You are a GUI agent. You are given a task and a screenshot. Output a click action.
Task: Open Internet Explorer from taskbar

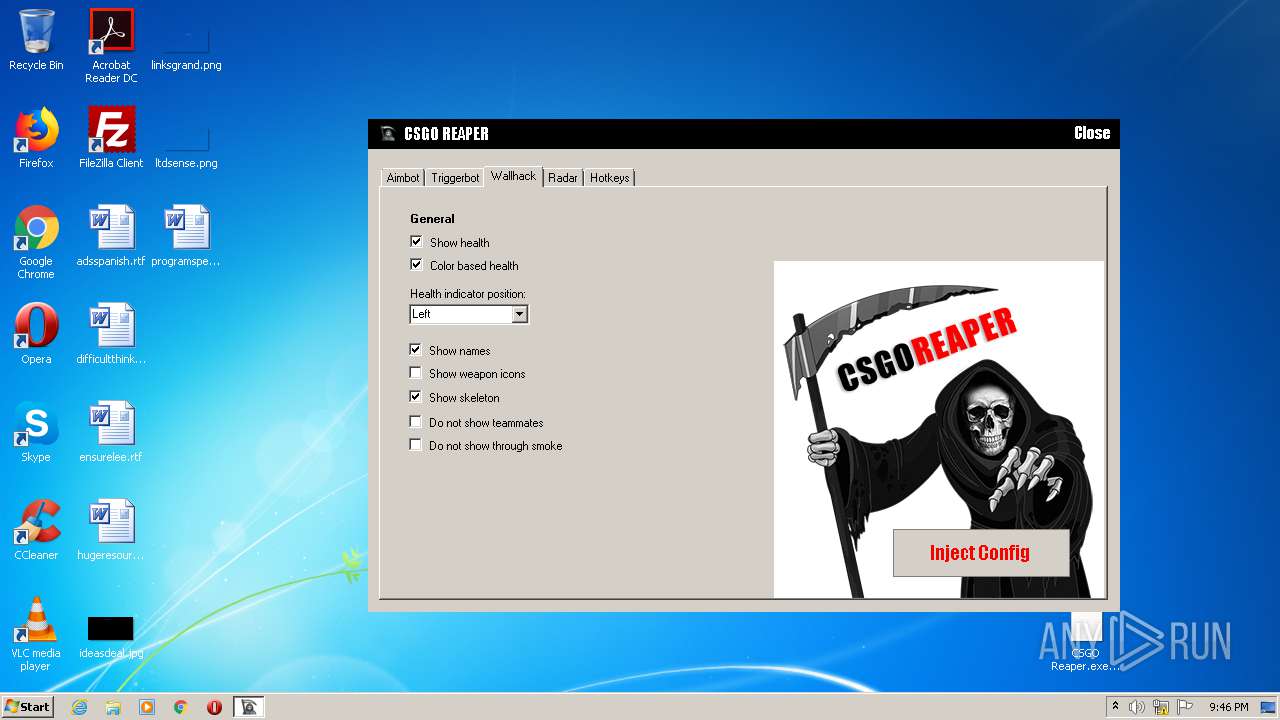(79, 707)
